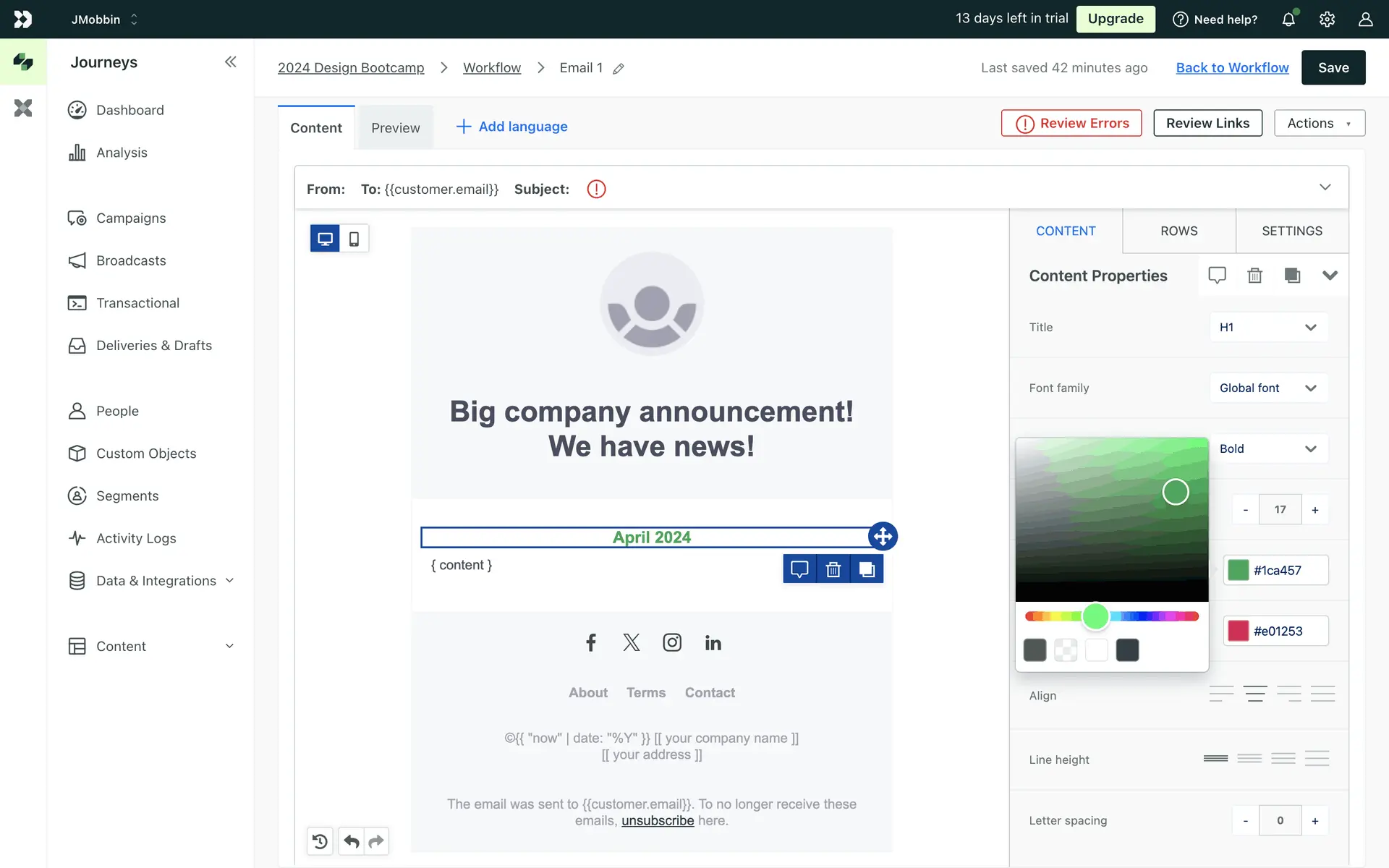This screenshot has width=1389, height=868.
Task: Switch to mobile preview device icon
Action: coord(354,239)
